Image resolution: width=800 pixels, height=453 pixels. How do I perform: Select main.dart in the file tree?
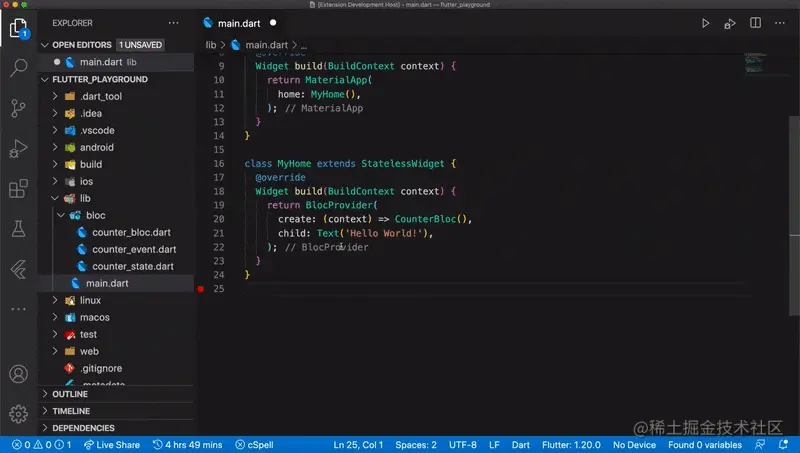pyautogui.click(x=116, y=283)
